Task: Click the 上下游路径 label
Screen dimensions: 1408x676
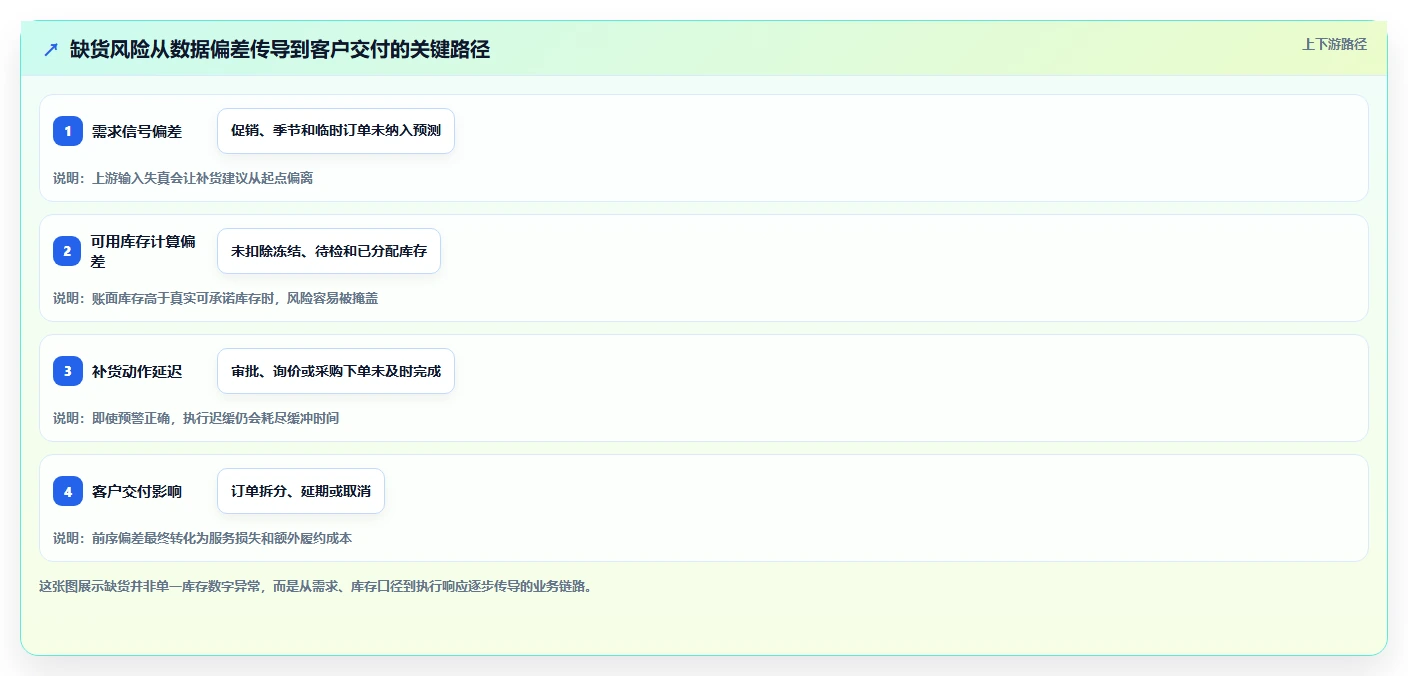Action: point(1334,44)
